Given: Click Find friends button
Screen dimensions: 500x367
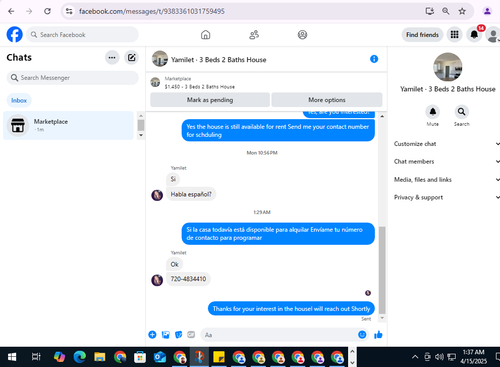Looking at the screenshot, I should point(422,35).
